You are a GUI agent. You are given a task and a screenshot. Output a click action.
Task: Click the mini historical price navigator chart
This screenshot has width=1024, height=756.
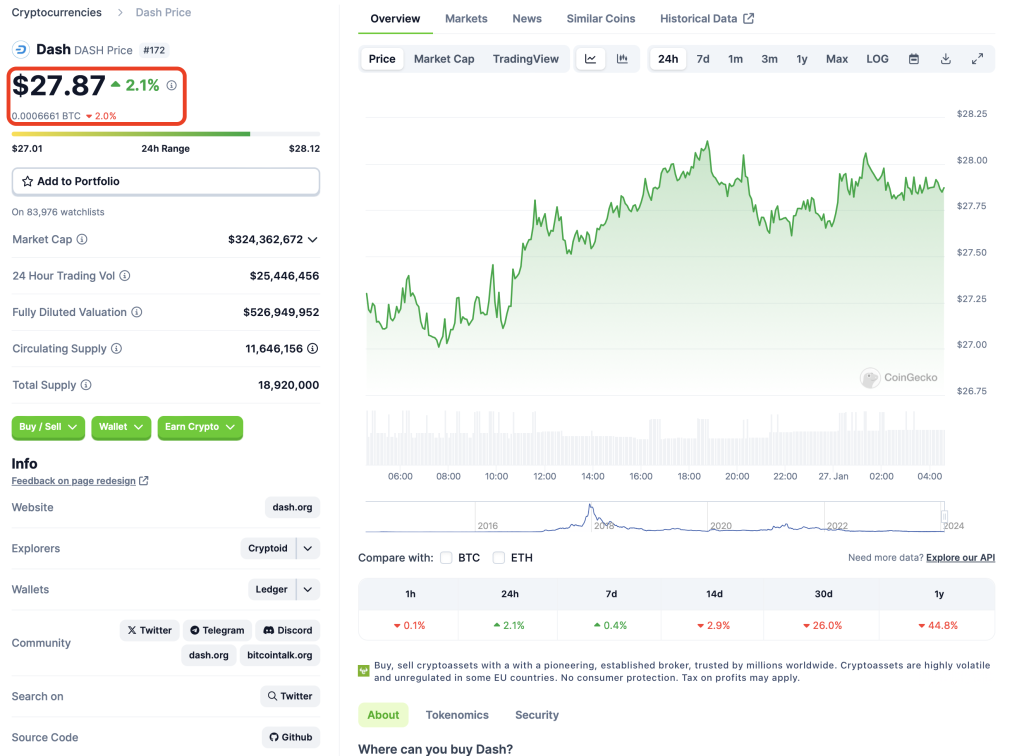pyautogui.click(x=654, y=517)
